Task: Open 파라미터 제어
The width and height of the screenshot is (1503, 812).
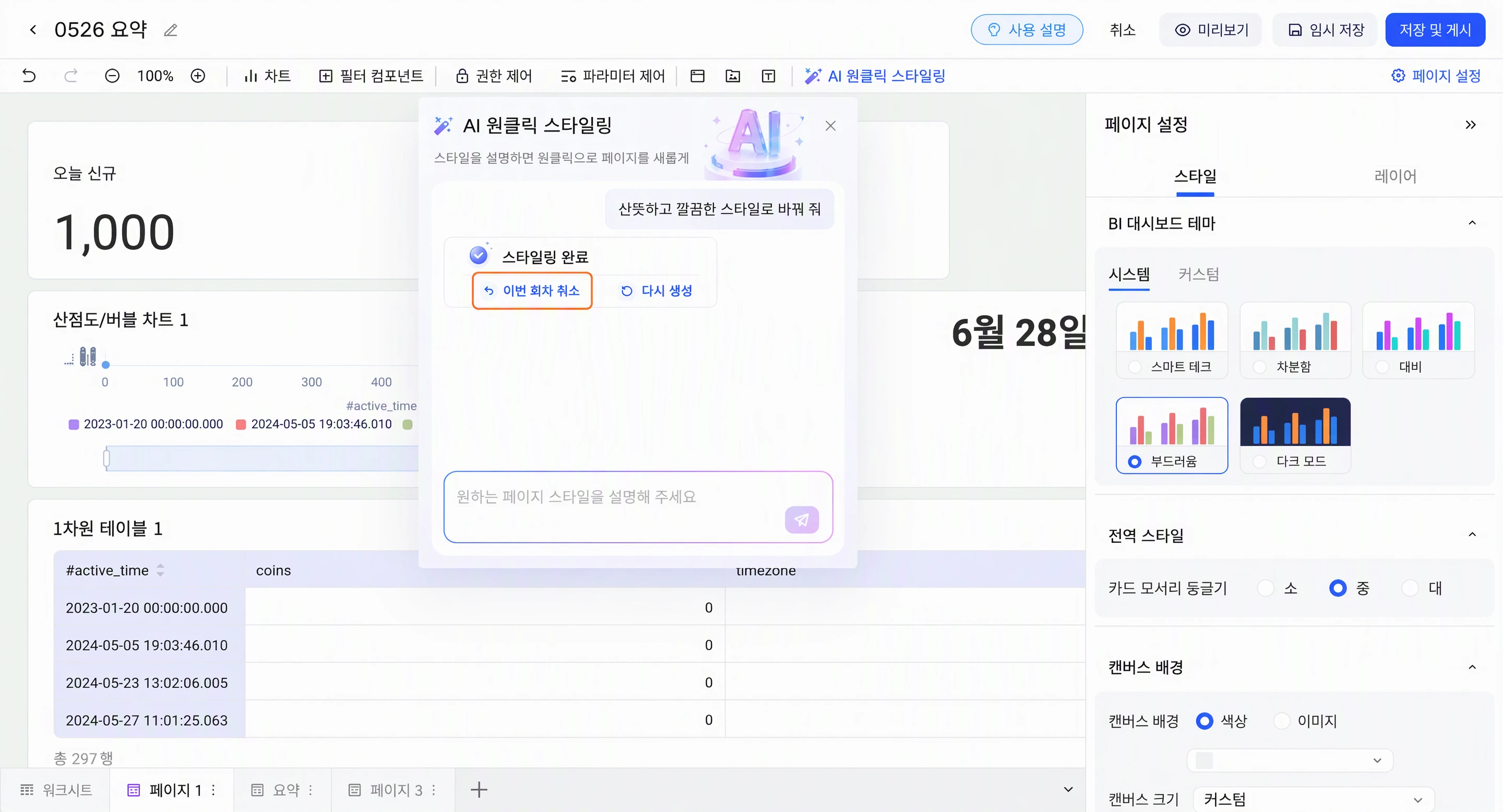Action: tap(613, 76)
